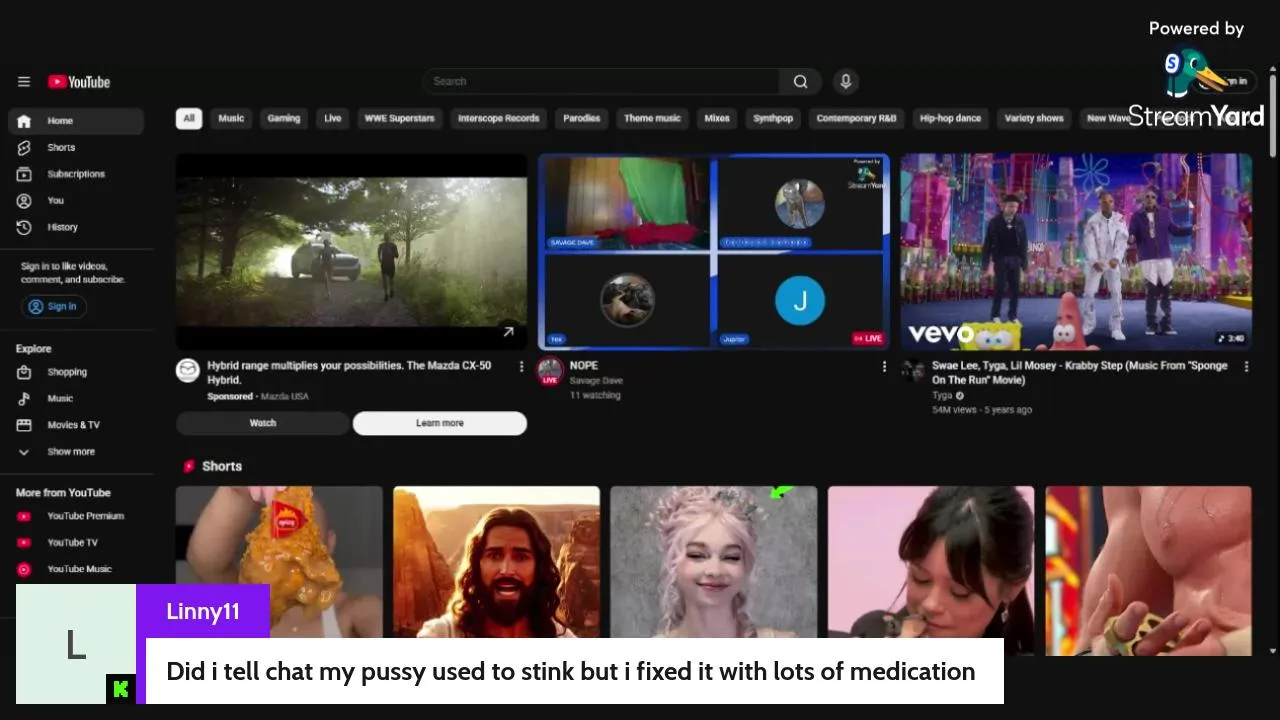Open Movies & TV under Explore
The image size is (1280, 720).
(x=76, y=425)
